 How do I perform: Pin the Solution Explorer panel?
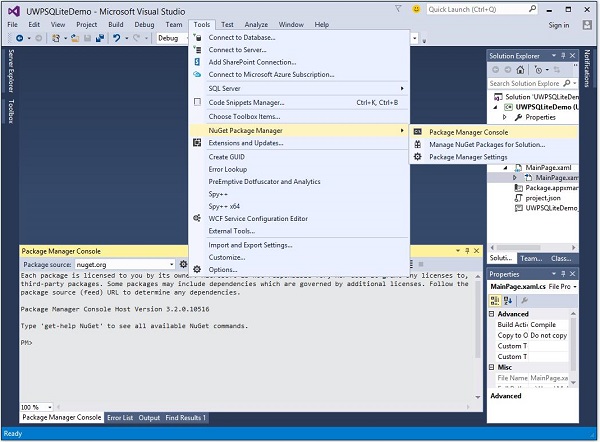click(x=562, y=55)
